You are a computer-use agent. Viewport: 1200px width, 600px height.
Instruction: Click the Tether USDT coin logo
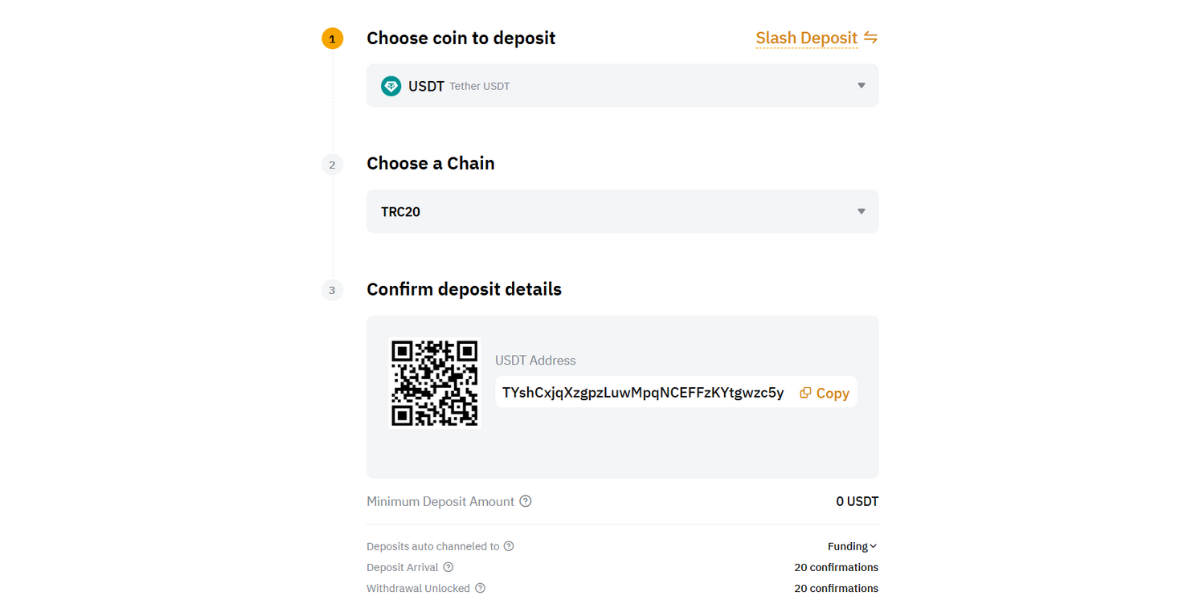pyautogui.click(x=391, y=86)
